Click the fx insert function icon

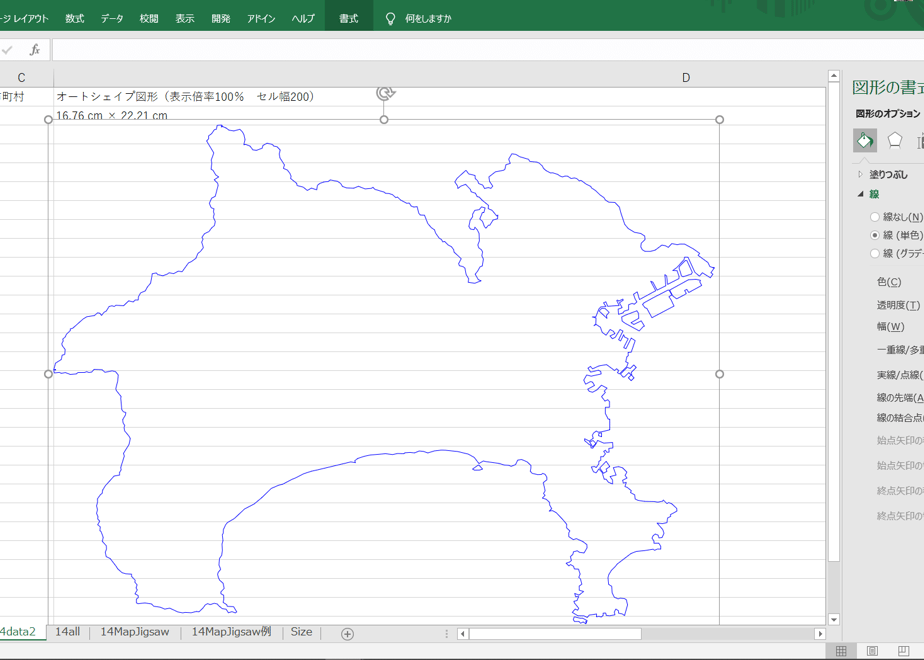click(35, 50)
